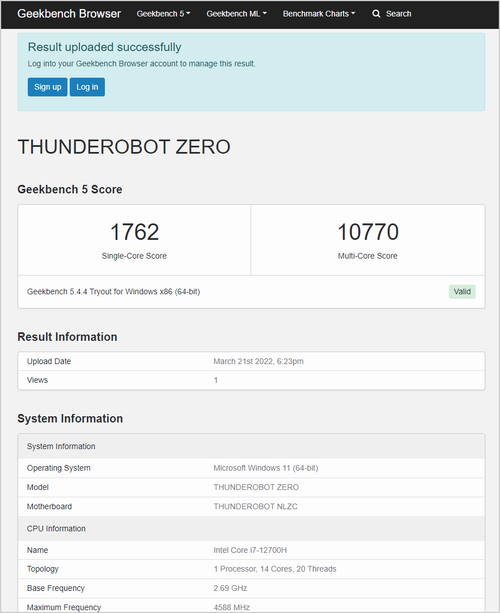This screenshot has height=613, width=500.
Task: Go to the Geekbench Browser home link
Action: pyautogui.click(x=69, y=14)
